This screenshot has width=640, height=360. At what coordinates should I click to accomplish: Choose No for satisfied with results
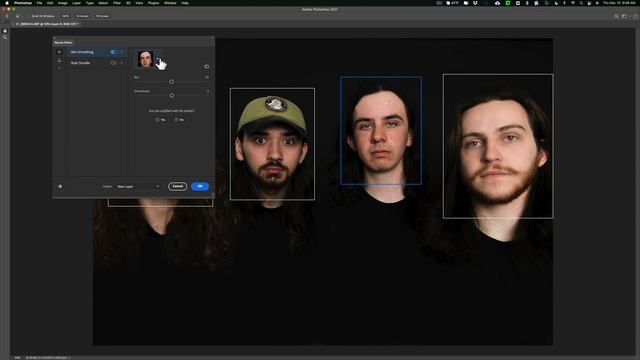click(180, 120)
